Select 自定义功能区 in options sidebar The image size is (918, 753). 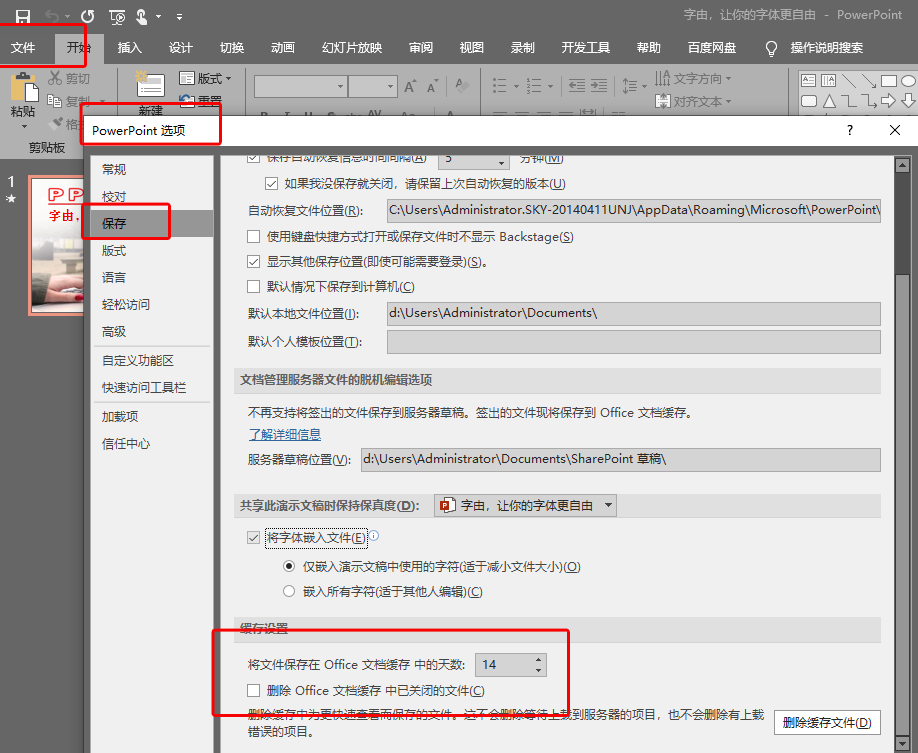152,361
